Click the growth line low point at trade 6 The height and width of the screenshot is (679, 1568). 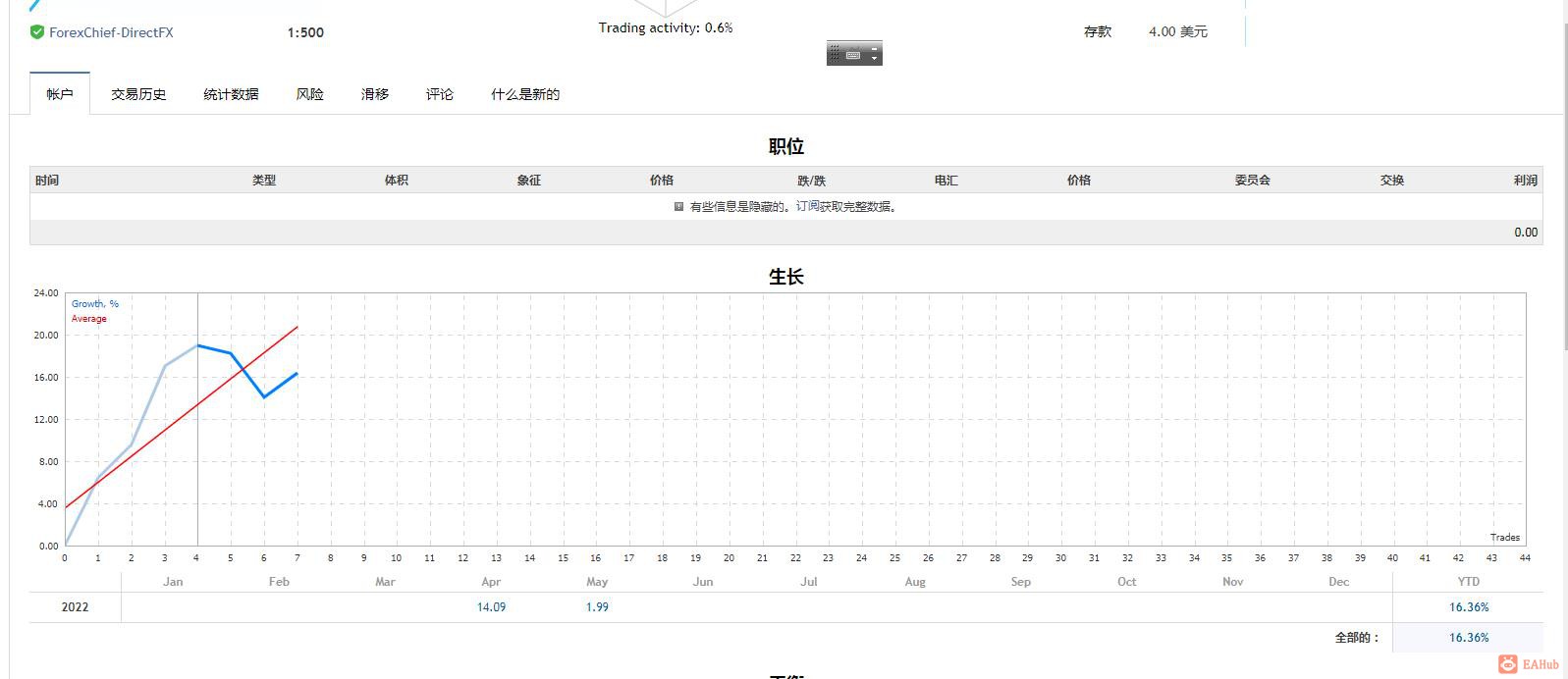pos(264,397)
